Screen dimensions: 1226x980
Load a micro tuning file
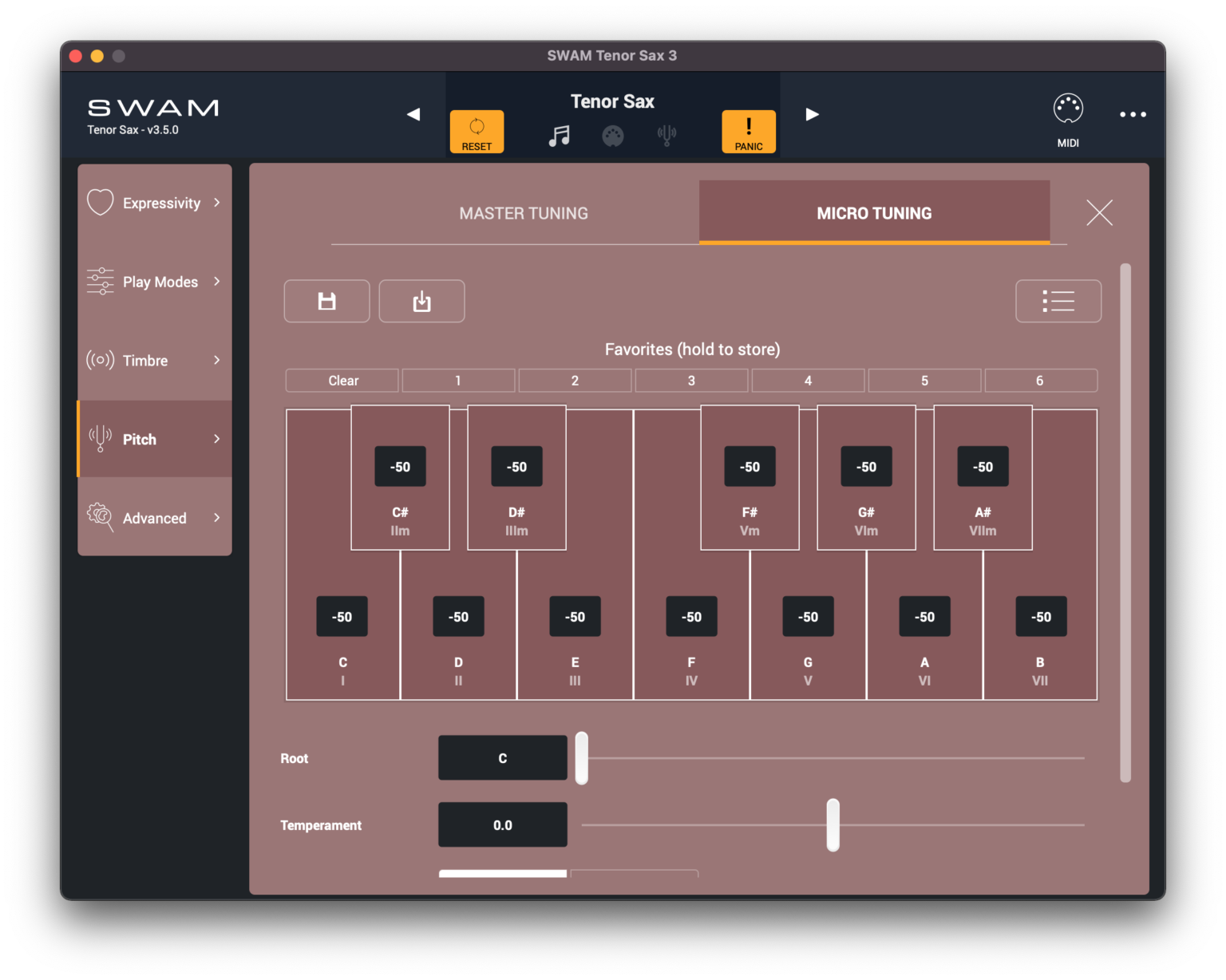coord(421,301)
